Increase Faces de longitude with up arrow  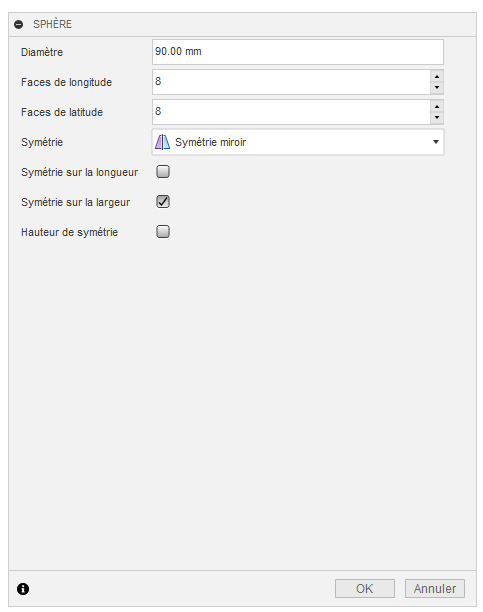pyautogui.click(x=437, y=76)
